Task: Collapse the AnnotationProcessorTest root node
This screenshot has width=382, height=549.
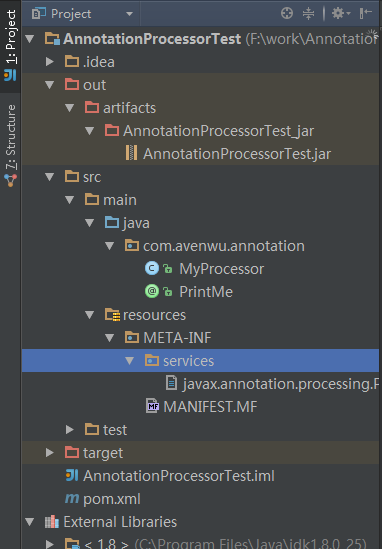Action: [x=30, y=39]
